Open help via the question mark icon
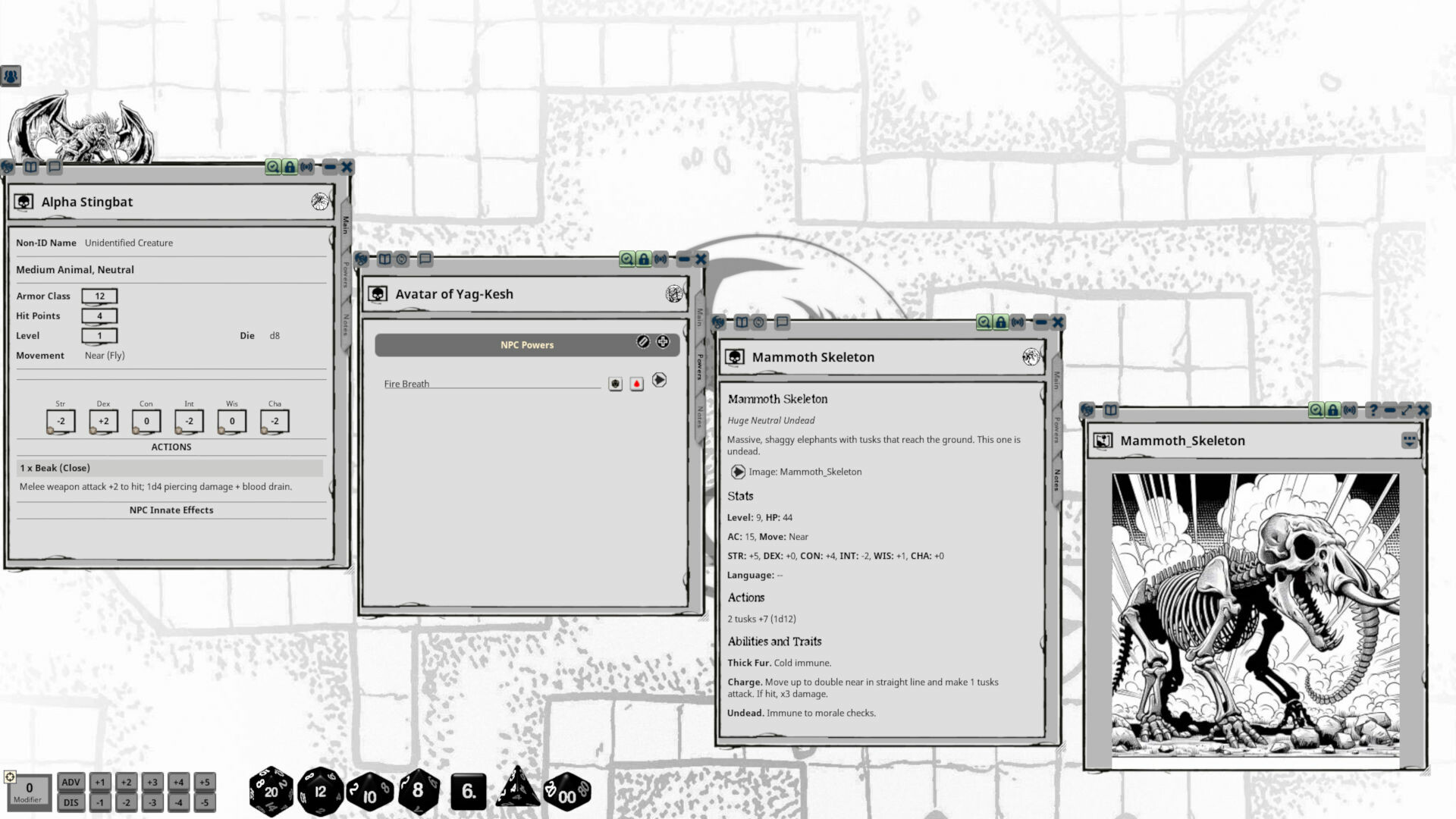 (x=1373, y=410)
